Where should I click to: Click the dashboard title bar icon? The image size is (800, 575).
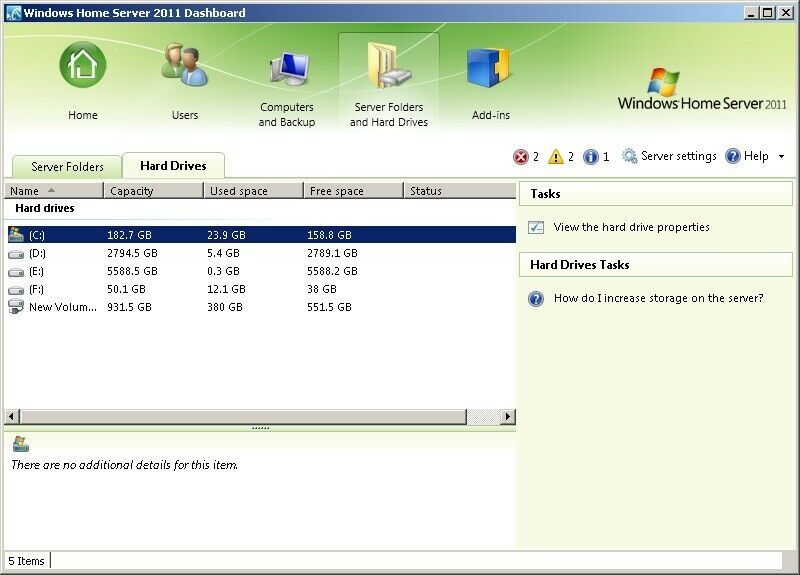pyautogui.click(x=13, y=13)
